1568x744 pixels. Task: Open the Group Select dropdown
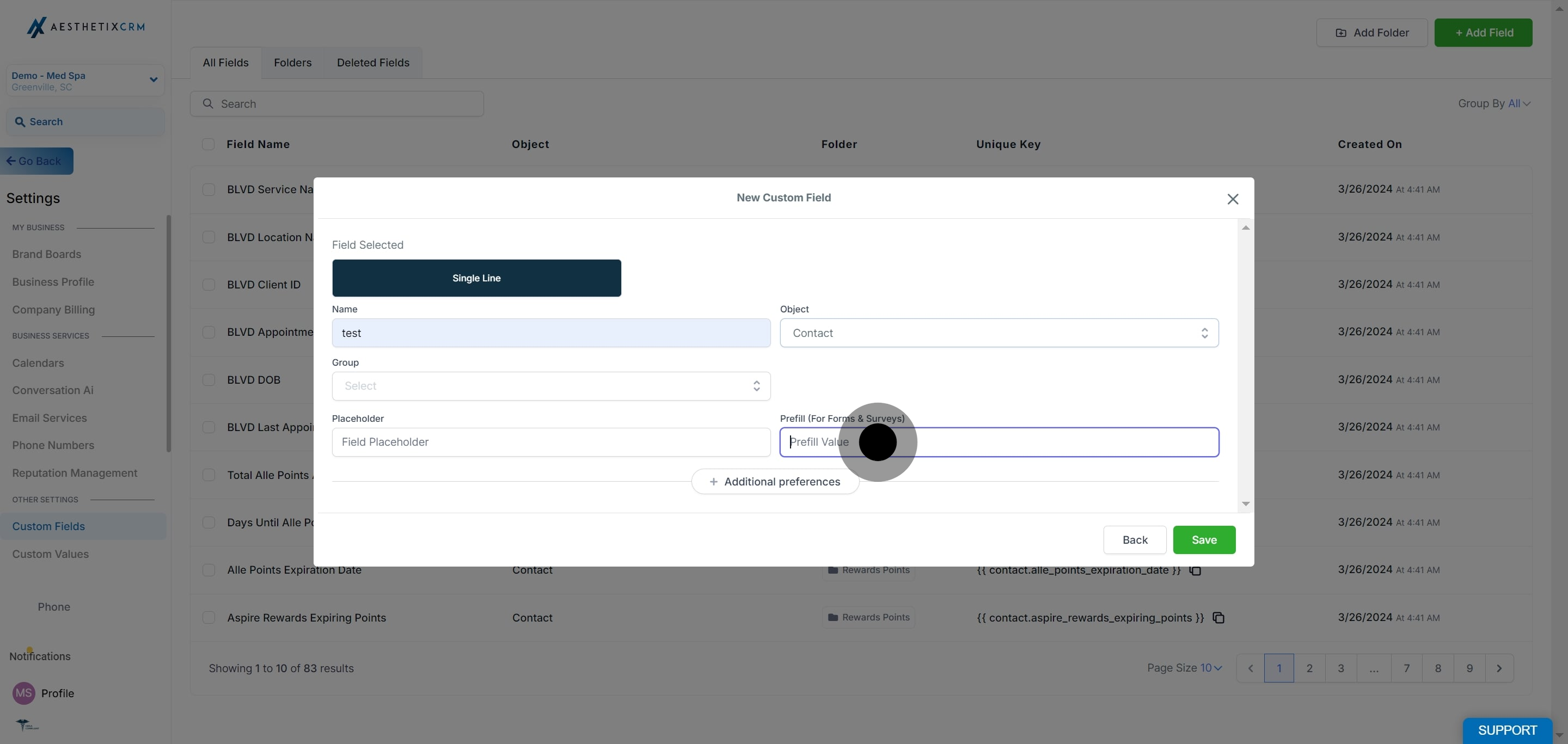(x=551, y=386)
